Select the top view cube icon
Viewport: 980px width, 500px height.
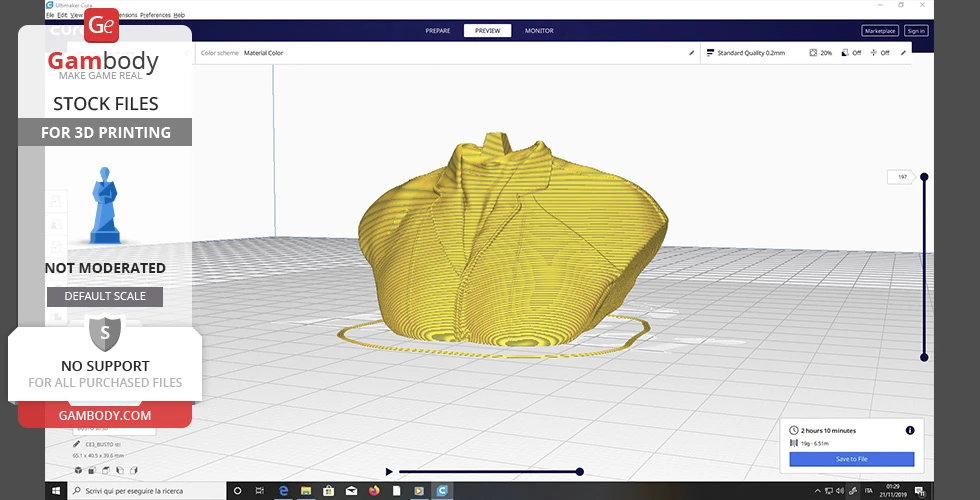pyautogui.click(x=106, y=470)
